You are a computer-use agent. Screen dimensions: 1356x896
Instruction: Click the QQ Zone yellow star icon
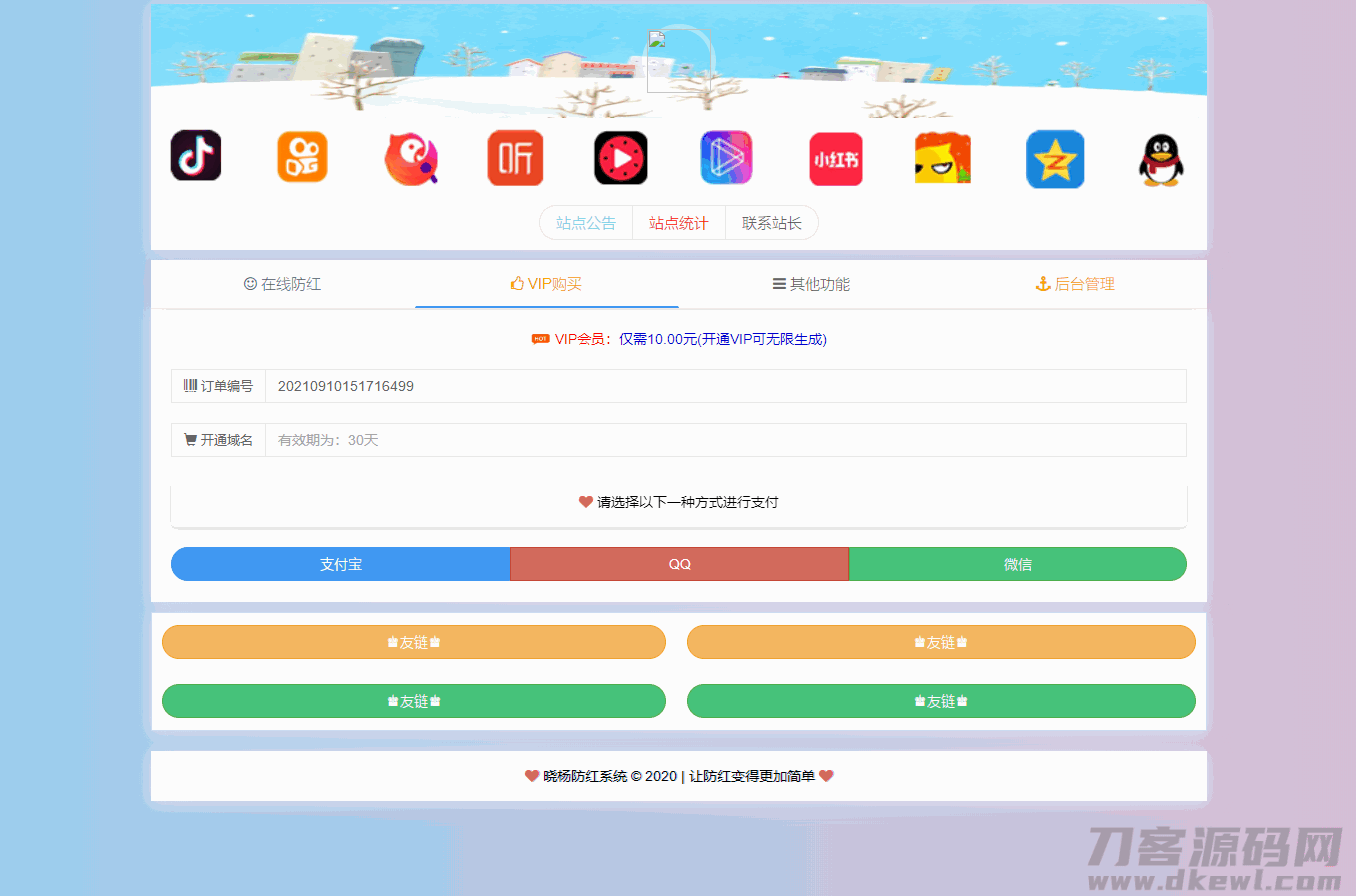click(x=1055, y=159)
